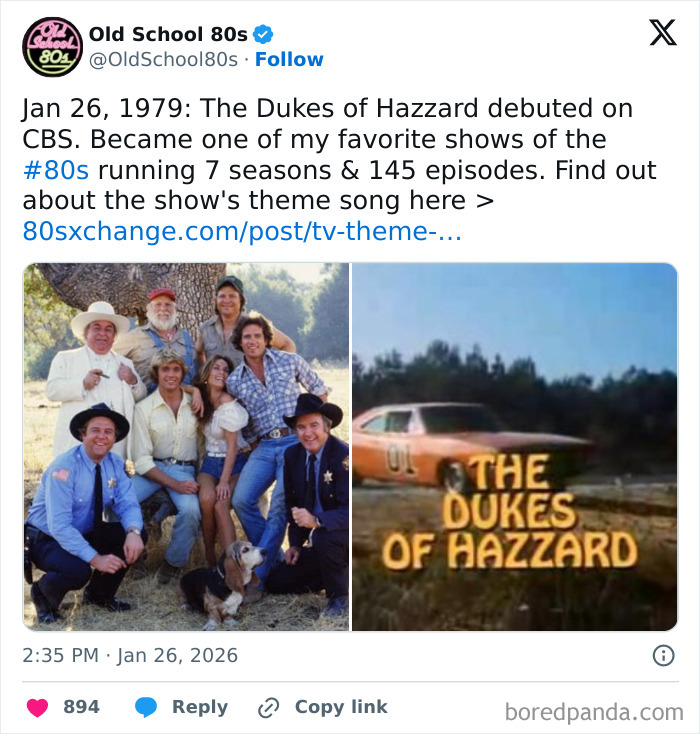The image size is (700, 734).
Task: Open the Old School 80s display name
Action: coord(168,34)
